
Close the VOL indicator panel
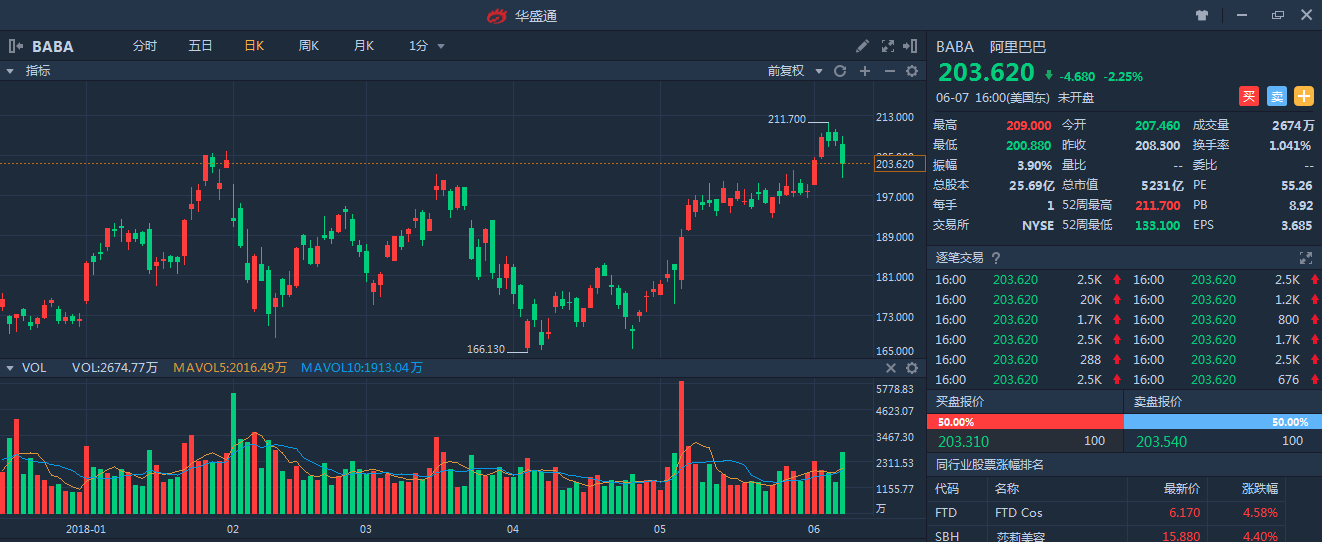[x=890, y=368]
